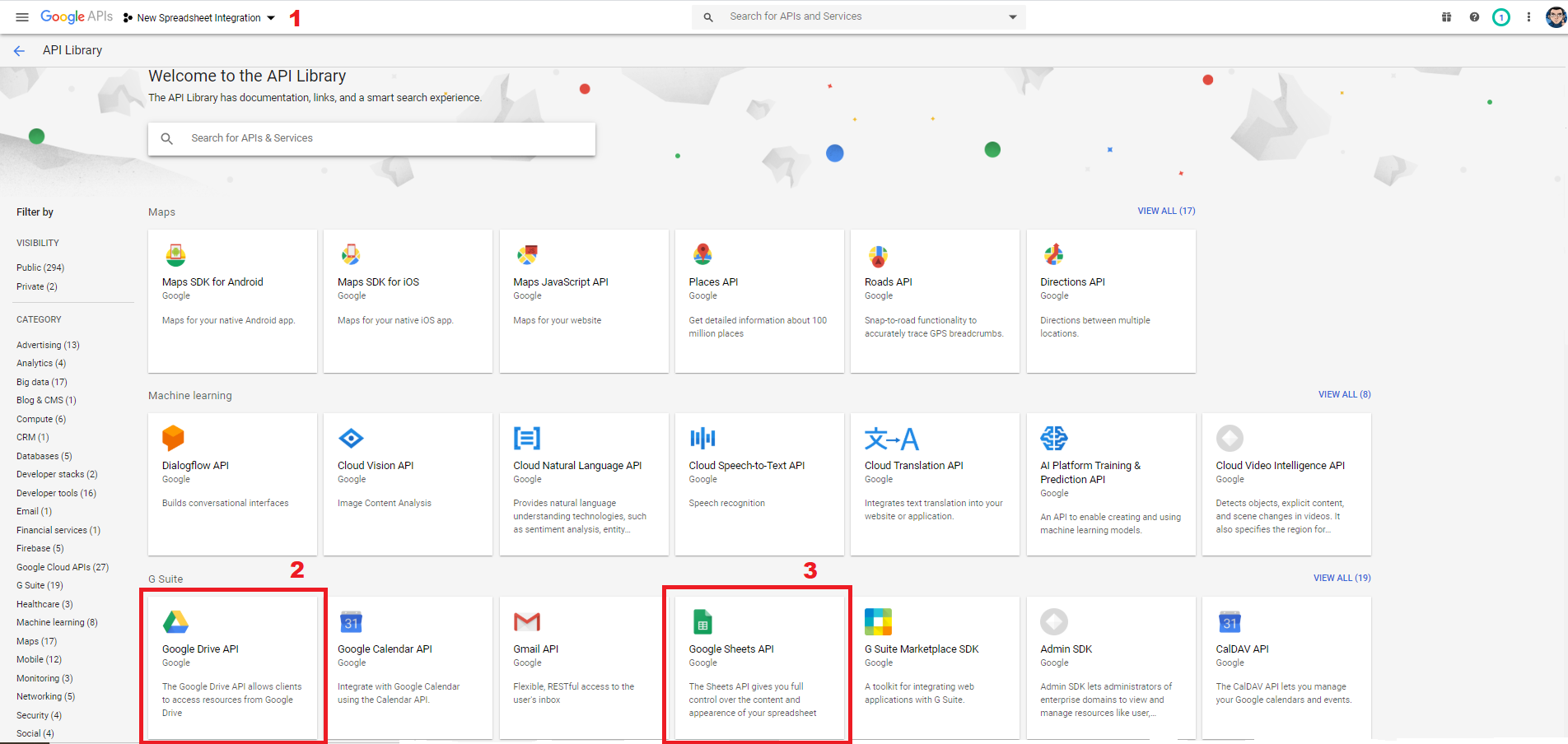Open the Gmail API envelope icon
The image size is (1568, 744).
(x=527, y=622)
